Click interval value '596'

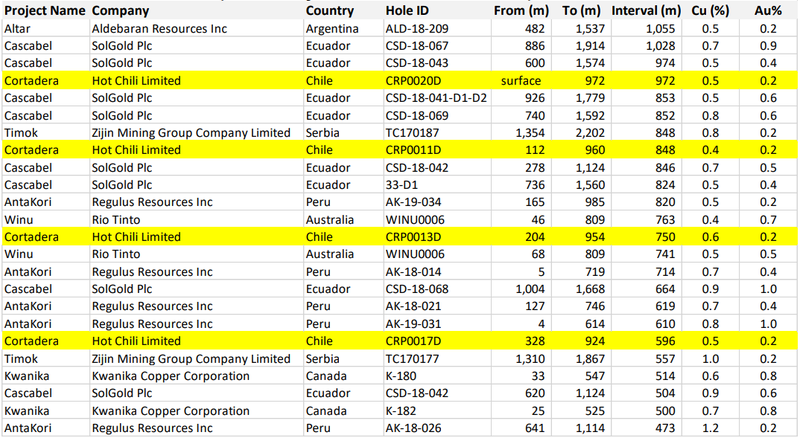click(x=665, y=341)
